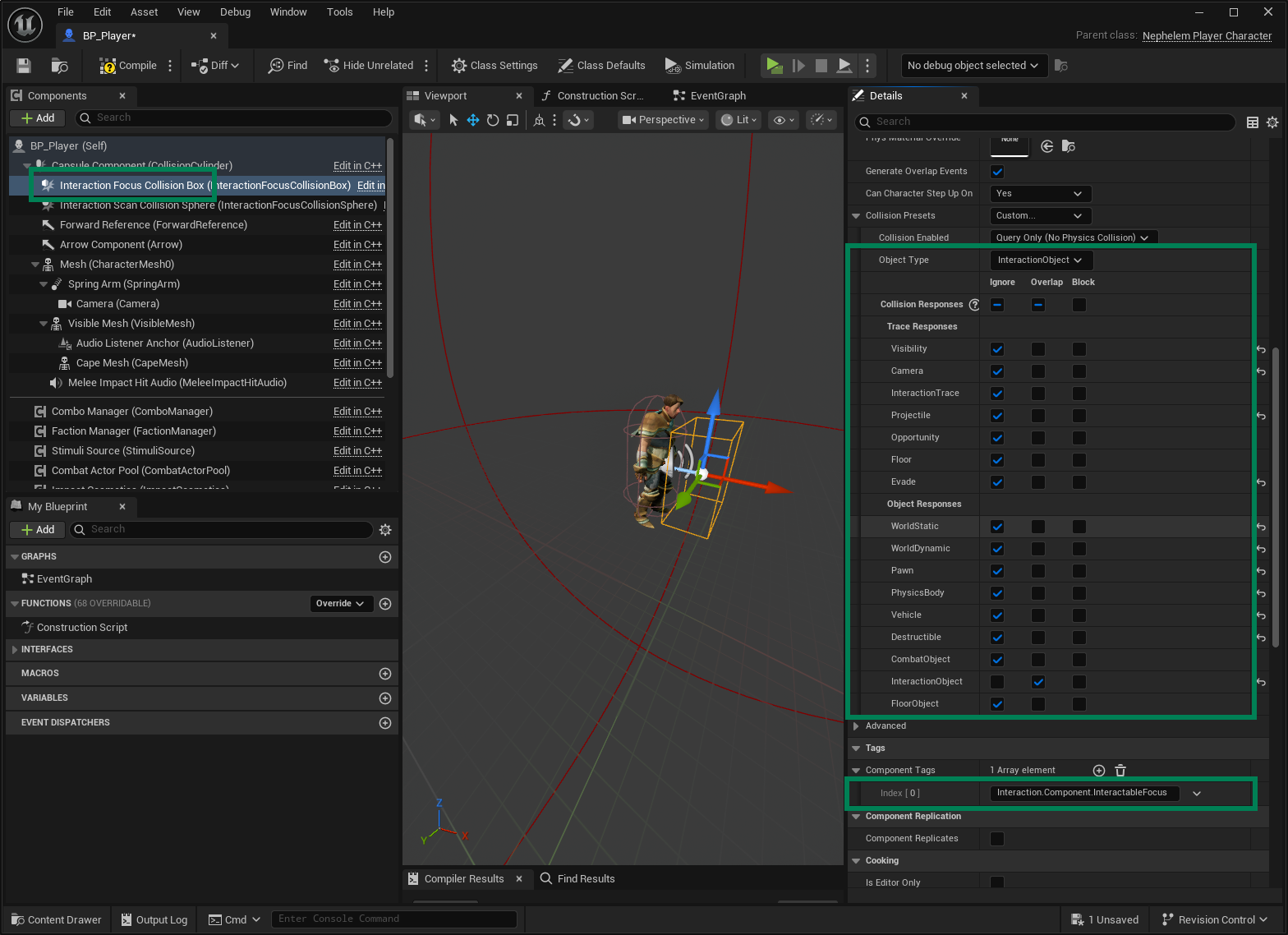This screenshot has width=1288, height=935.
Task: Add a new graph with plus icon
Action: 385,557
